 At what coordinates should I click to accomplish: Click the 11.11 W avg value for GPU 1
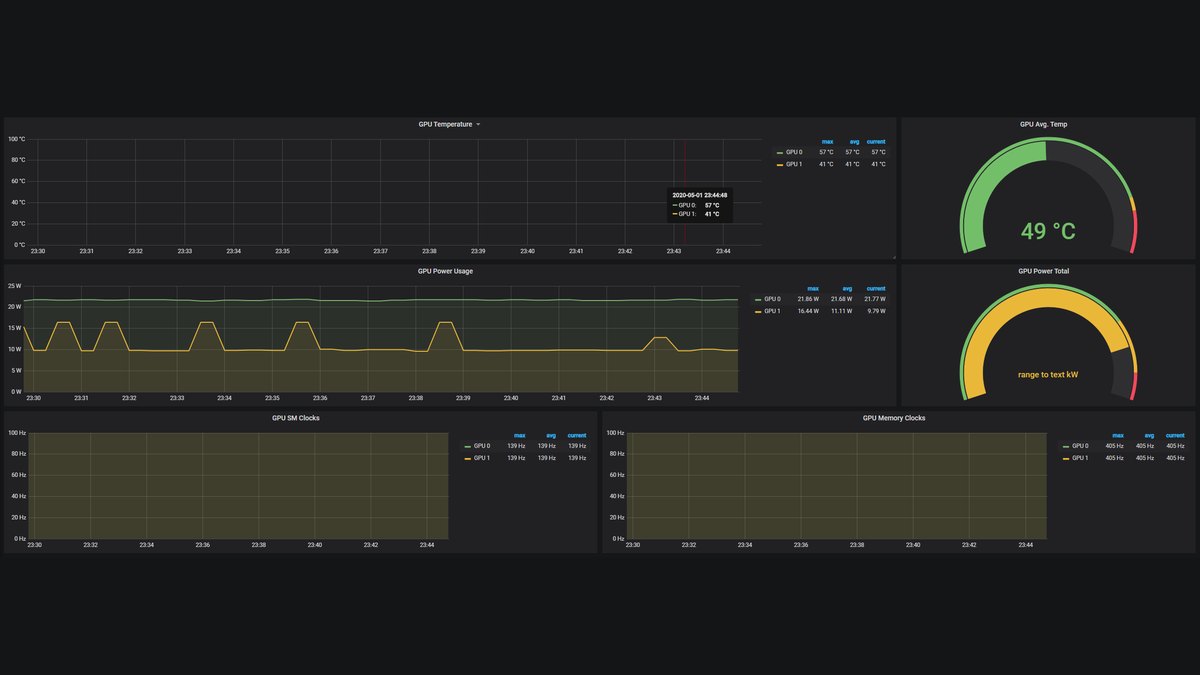(x=842, y=311)
